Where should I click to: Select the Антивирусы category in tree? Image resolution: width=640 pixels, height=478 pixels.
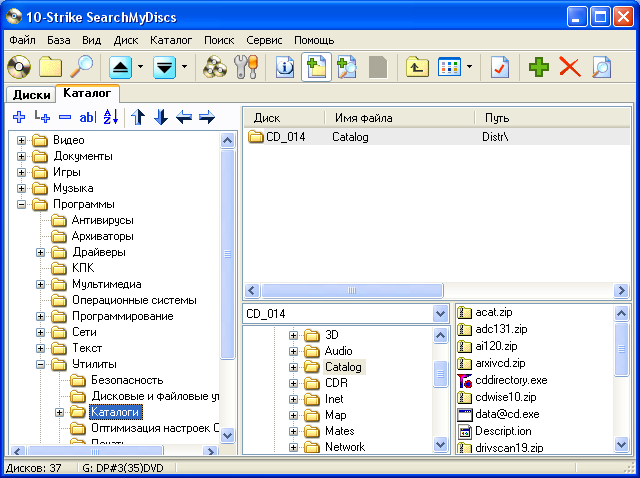(x=102, y=220)
